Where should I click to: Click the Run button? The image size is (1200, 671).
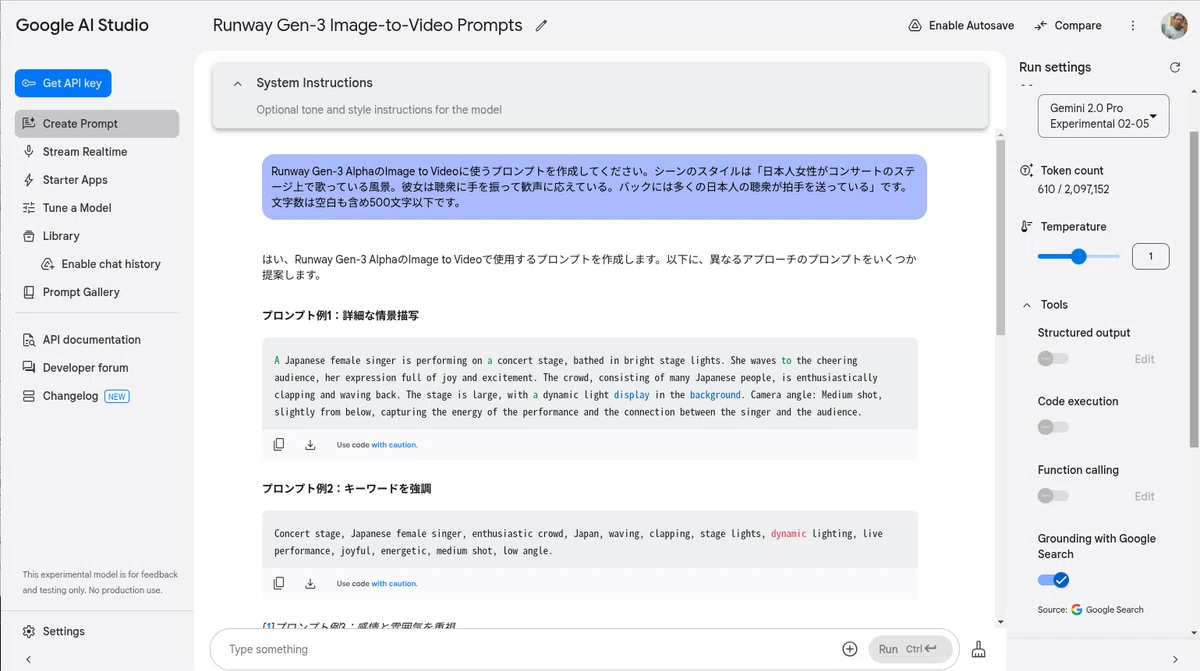coord(909,649)
